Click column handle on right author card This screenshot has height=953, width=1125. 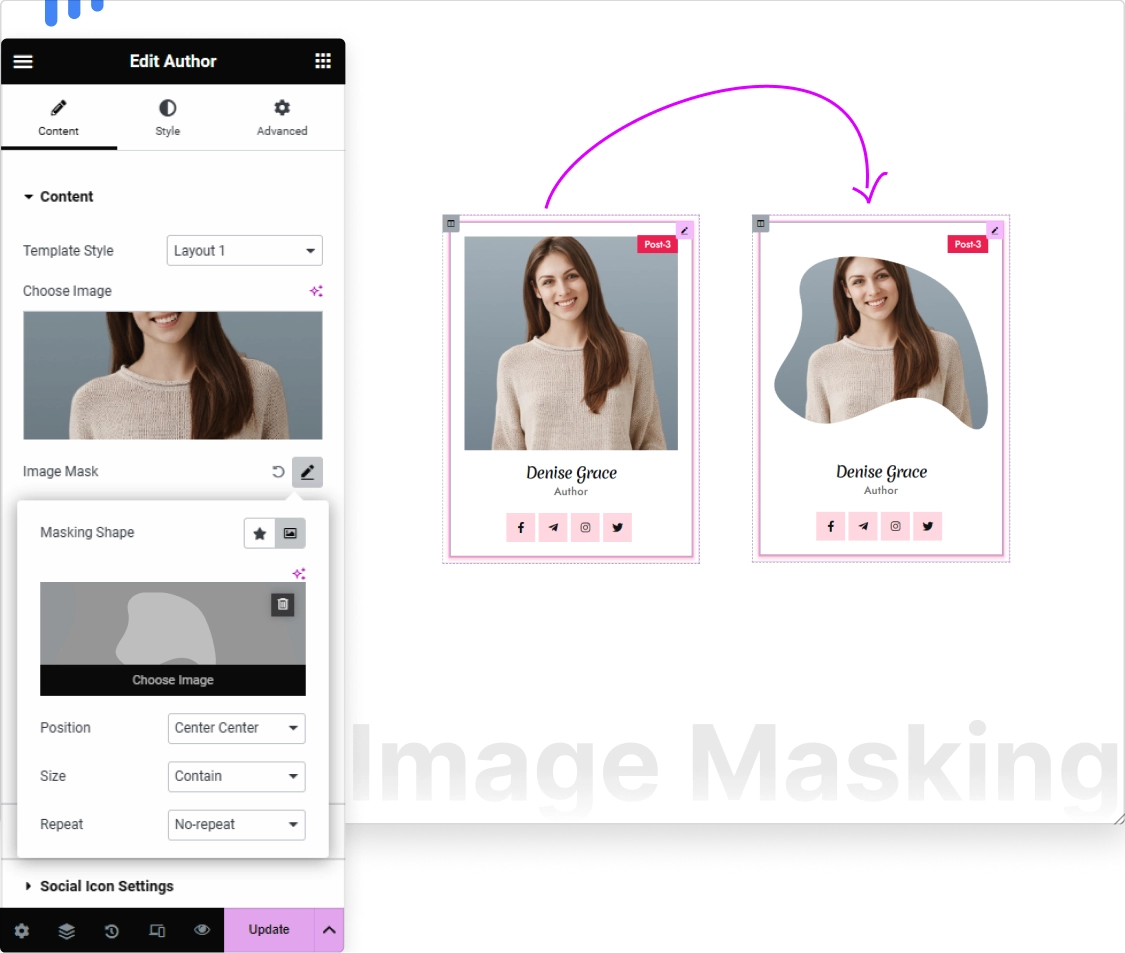click(x=761, y=223)
